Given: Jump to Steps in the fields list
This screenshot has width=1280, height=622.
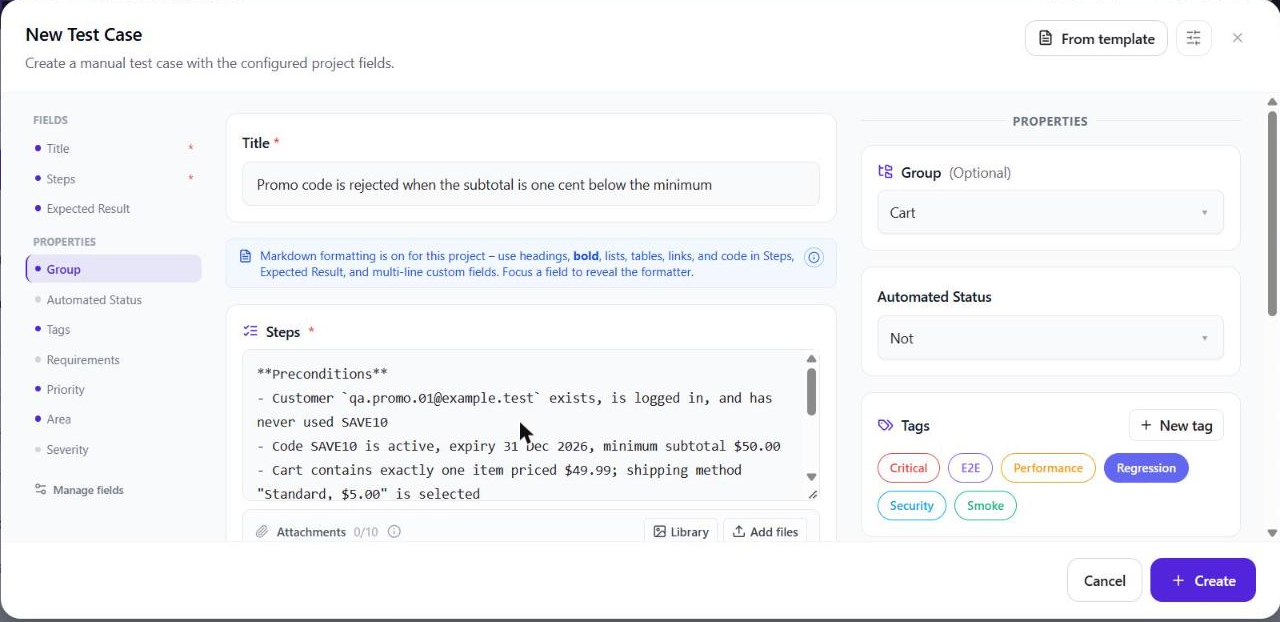Looking at the screenshot, I should (x=114, y=178).
